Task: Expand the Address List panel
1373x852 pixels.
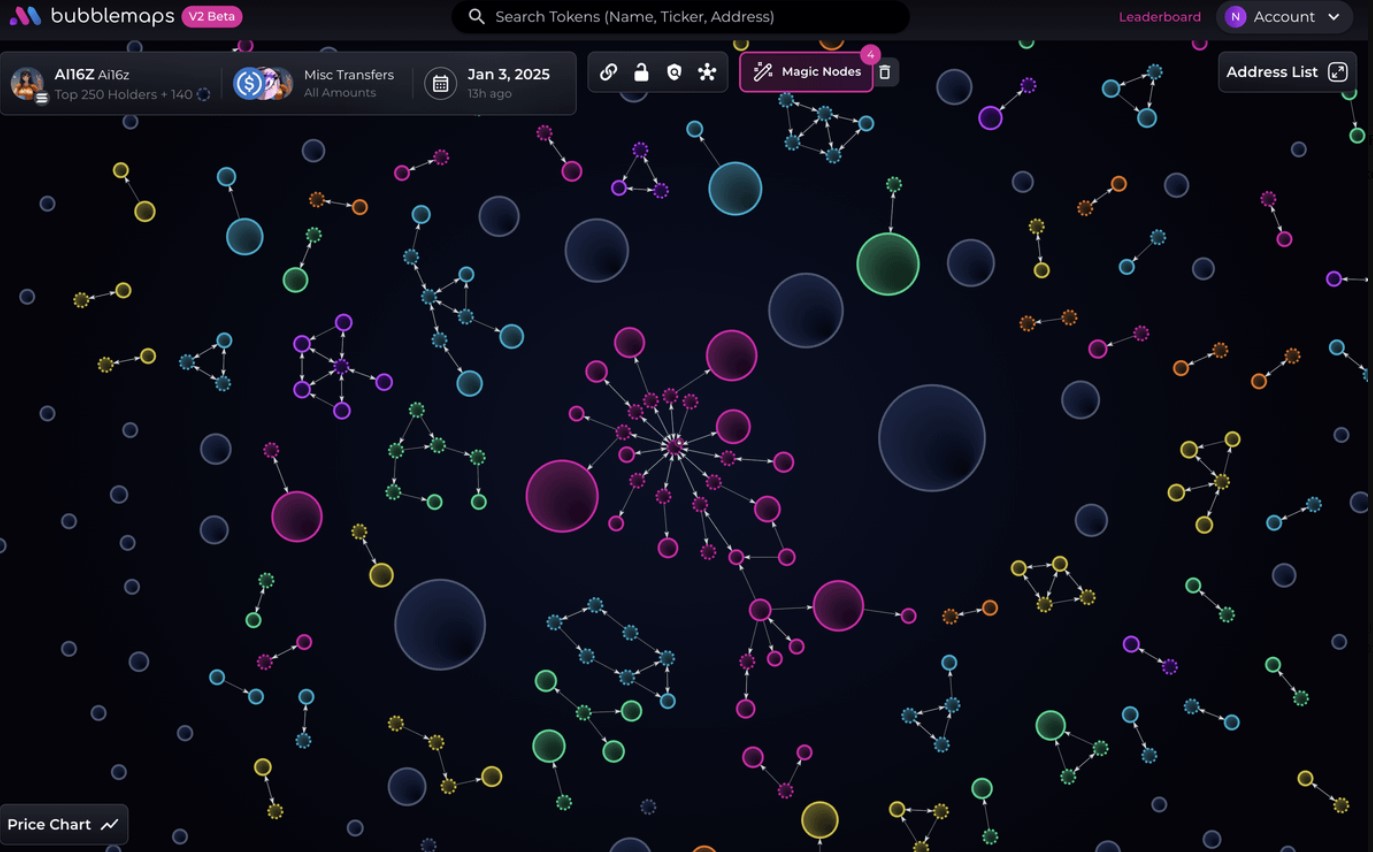Action: (1287, 72)
